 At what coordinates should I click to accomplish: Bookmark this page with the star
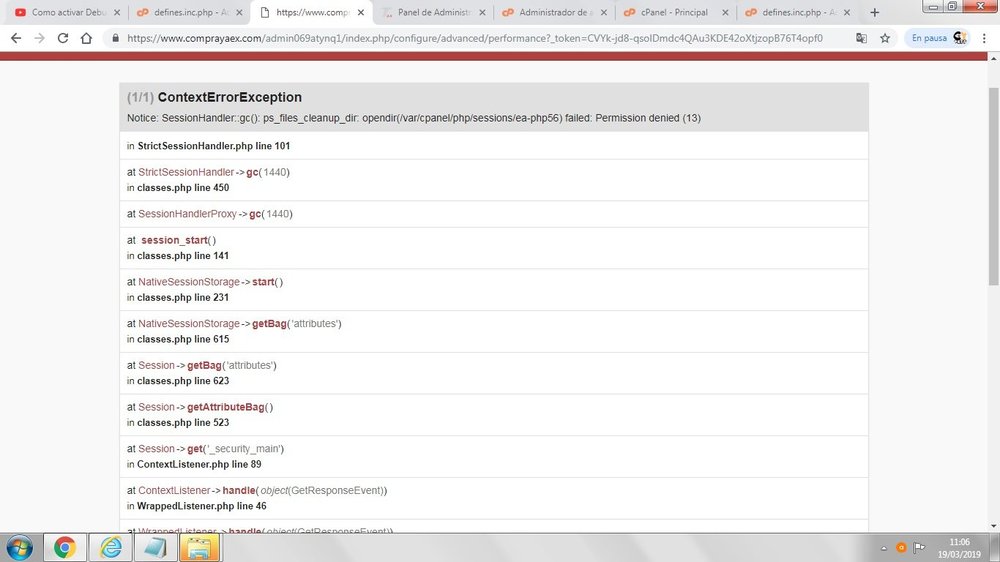(x=885, y=38)
